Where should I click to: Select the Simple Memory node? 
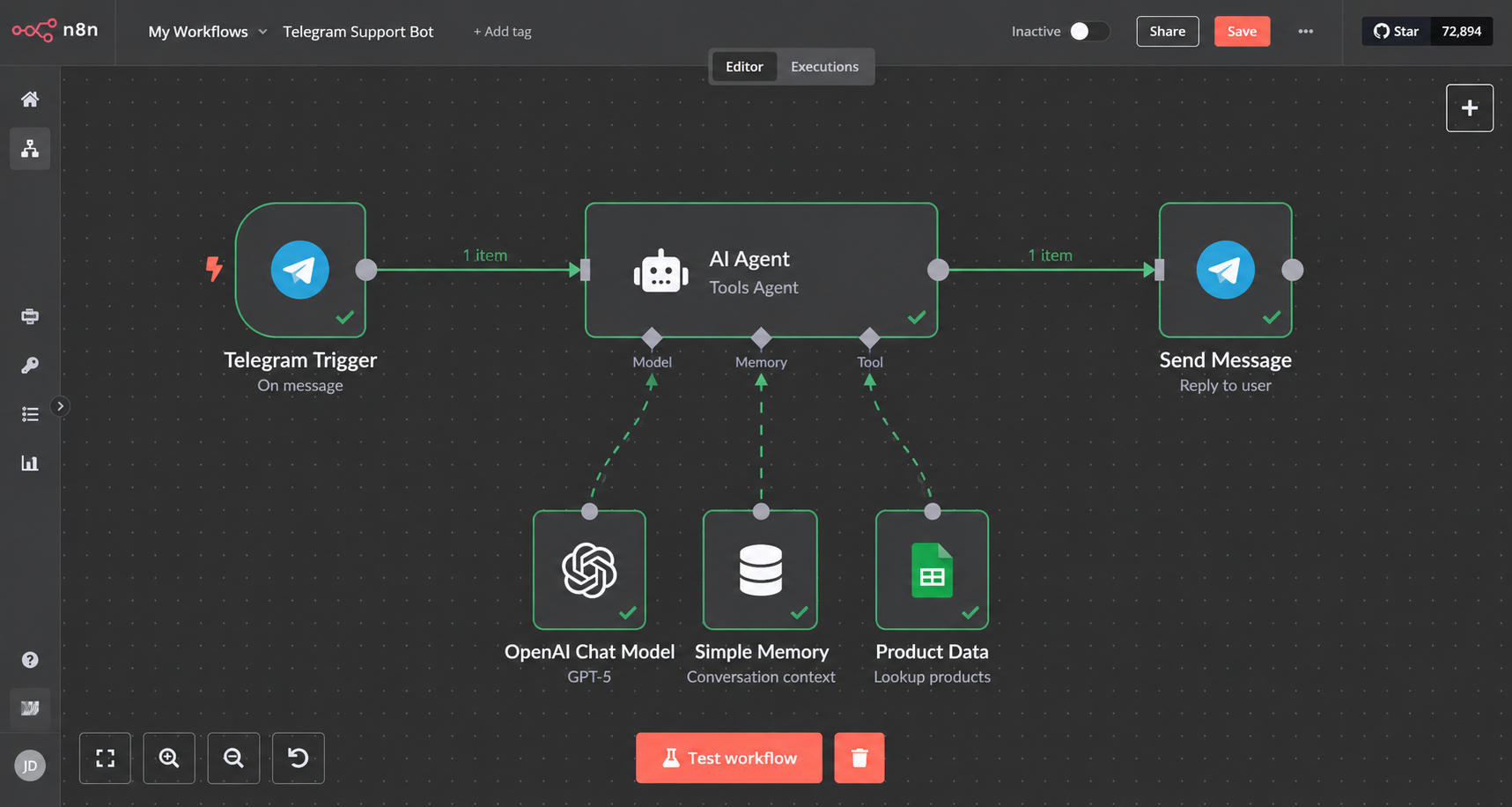point(761,570)
